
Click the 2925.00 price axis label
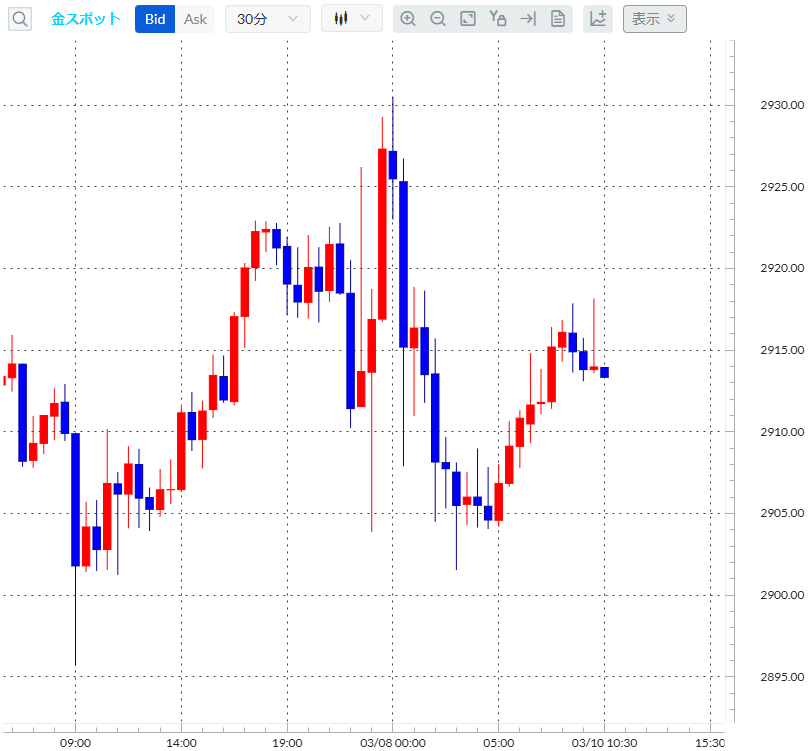click(x=782, y=187)
